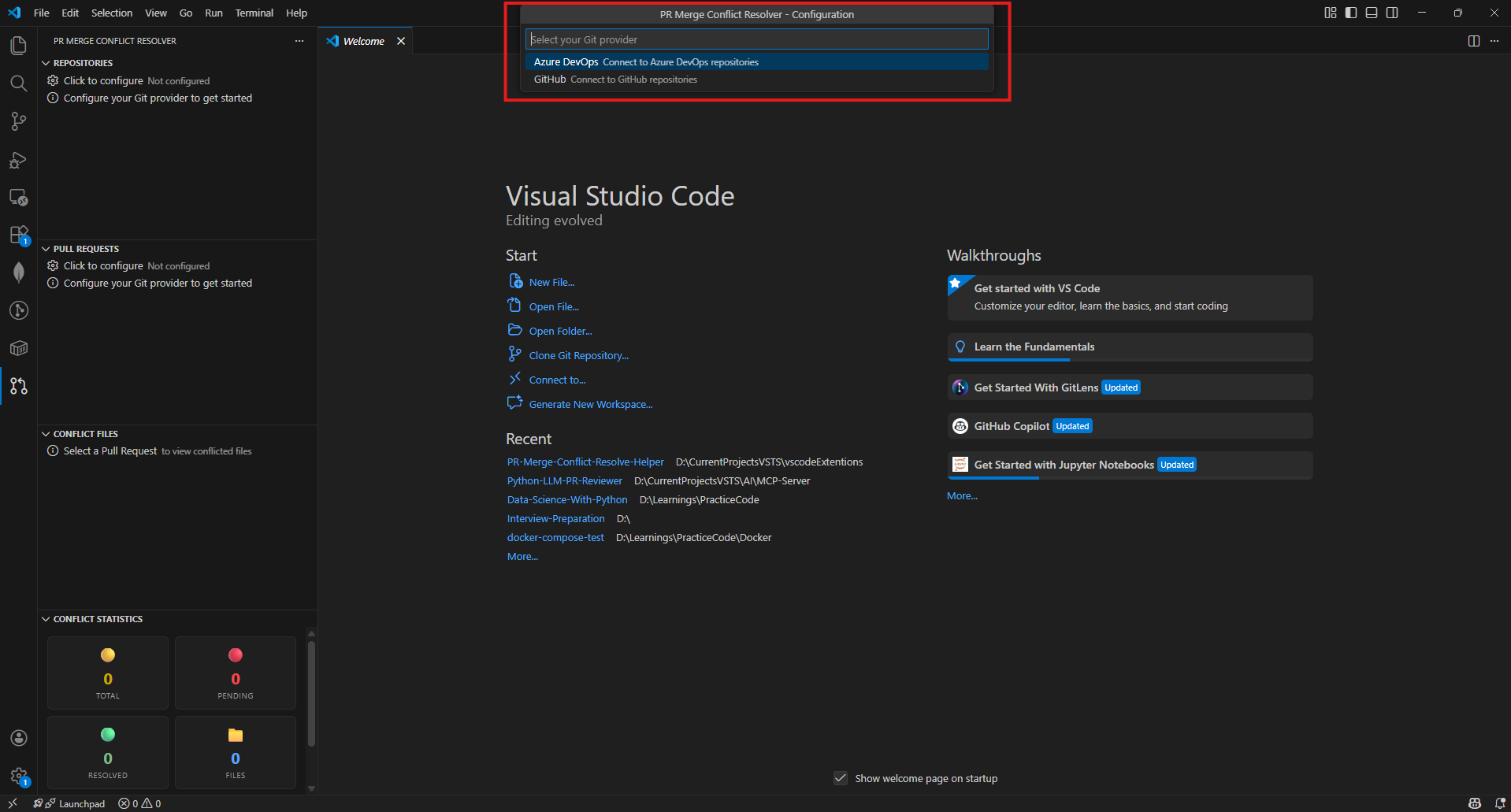Open the GitLens icon in activity bar

tap(18, 310)
